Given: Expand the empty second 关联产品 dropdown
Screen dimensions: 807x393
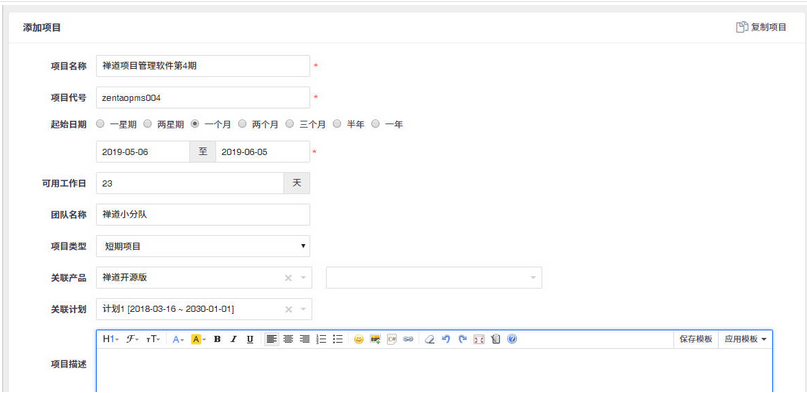Looking at the screenshot, I should point(434,278).
